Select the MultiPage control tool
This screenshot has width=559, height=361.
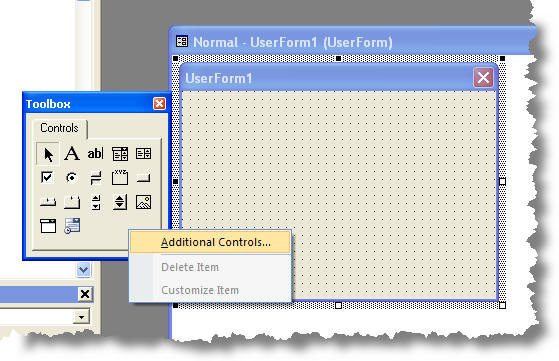[x=72, y=202]
